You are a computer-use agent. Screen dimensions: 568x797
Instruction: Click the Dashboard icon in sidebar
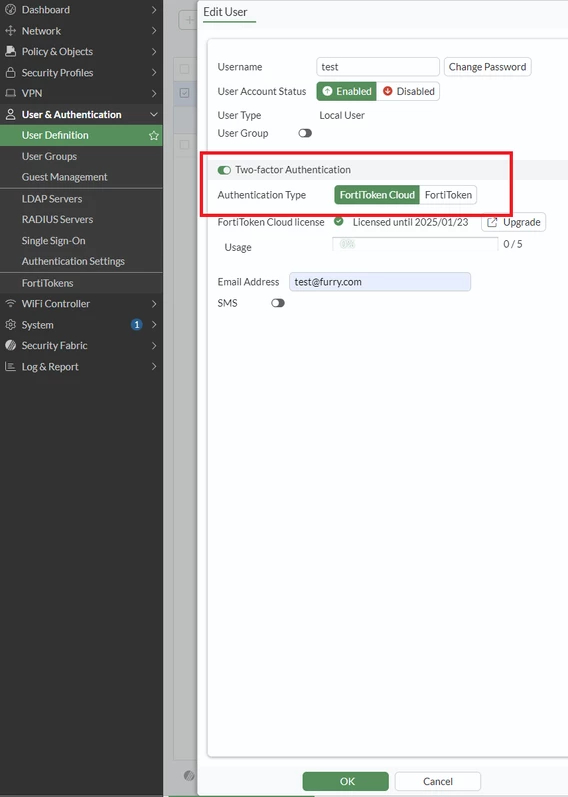tap(10, 10)
